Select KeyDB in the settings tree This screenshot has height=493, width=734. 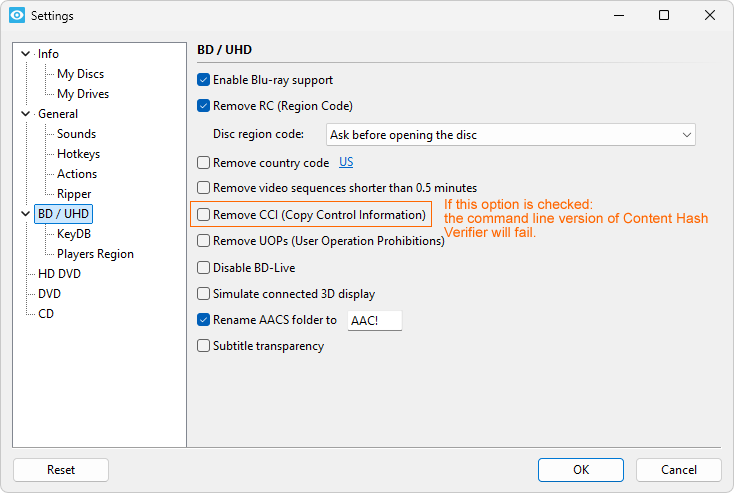pyautogui.click(x=74, y=234)
